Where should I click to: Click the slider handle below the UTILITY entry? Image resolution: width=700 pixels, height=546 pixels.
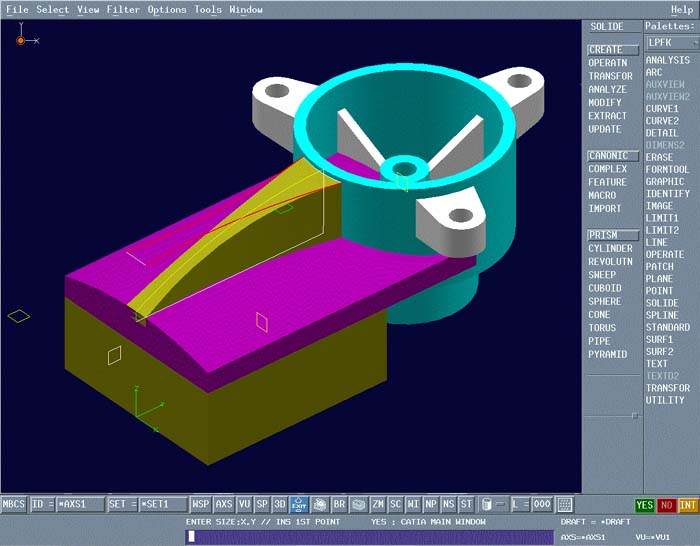[x=634, y=414]
